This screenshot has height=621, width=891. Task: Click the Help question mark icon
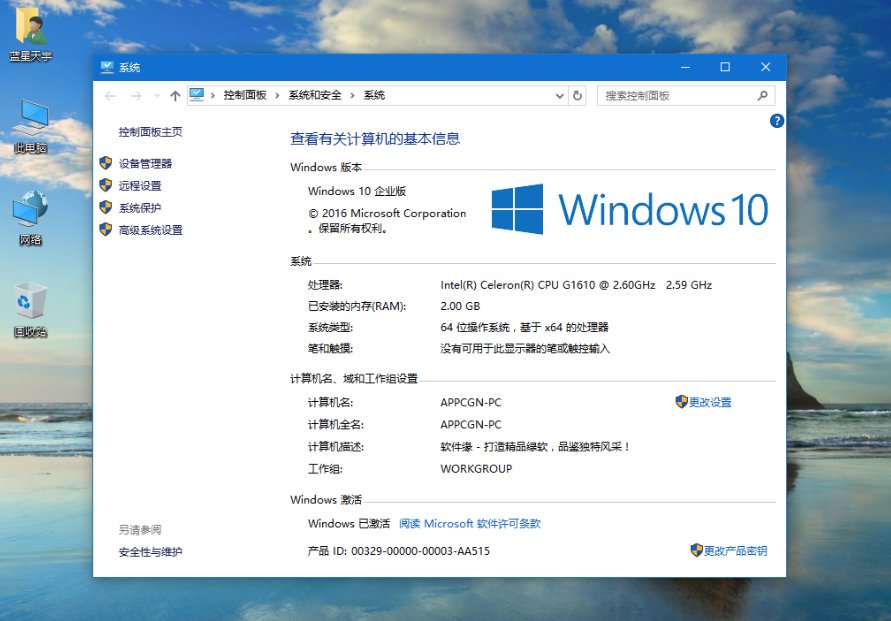coord(777,121)
